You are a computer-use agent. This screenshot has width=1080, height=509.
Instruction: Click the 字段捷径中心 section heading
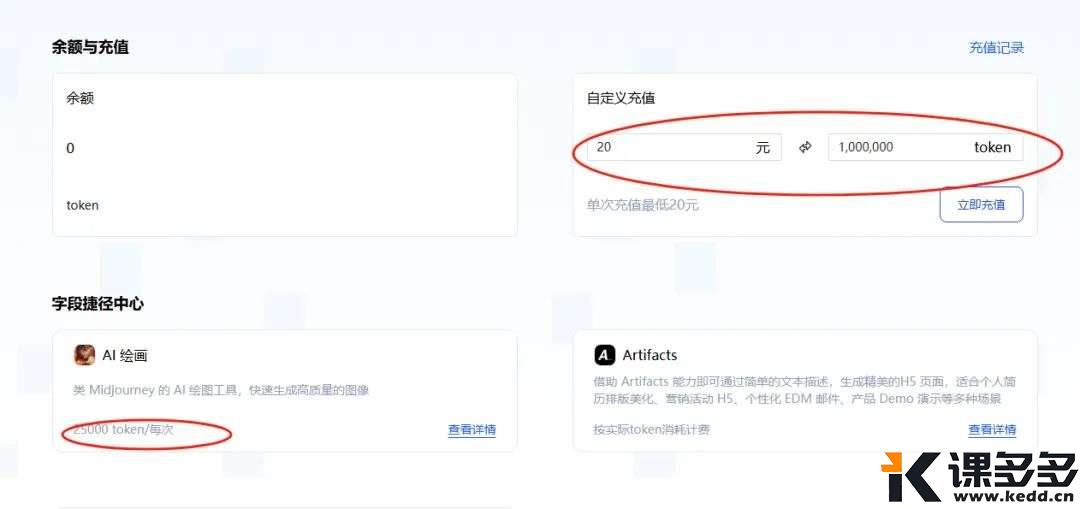tap(98, 304)
